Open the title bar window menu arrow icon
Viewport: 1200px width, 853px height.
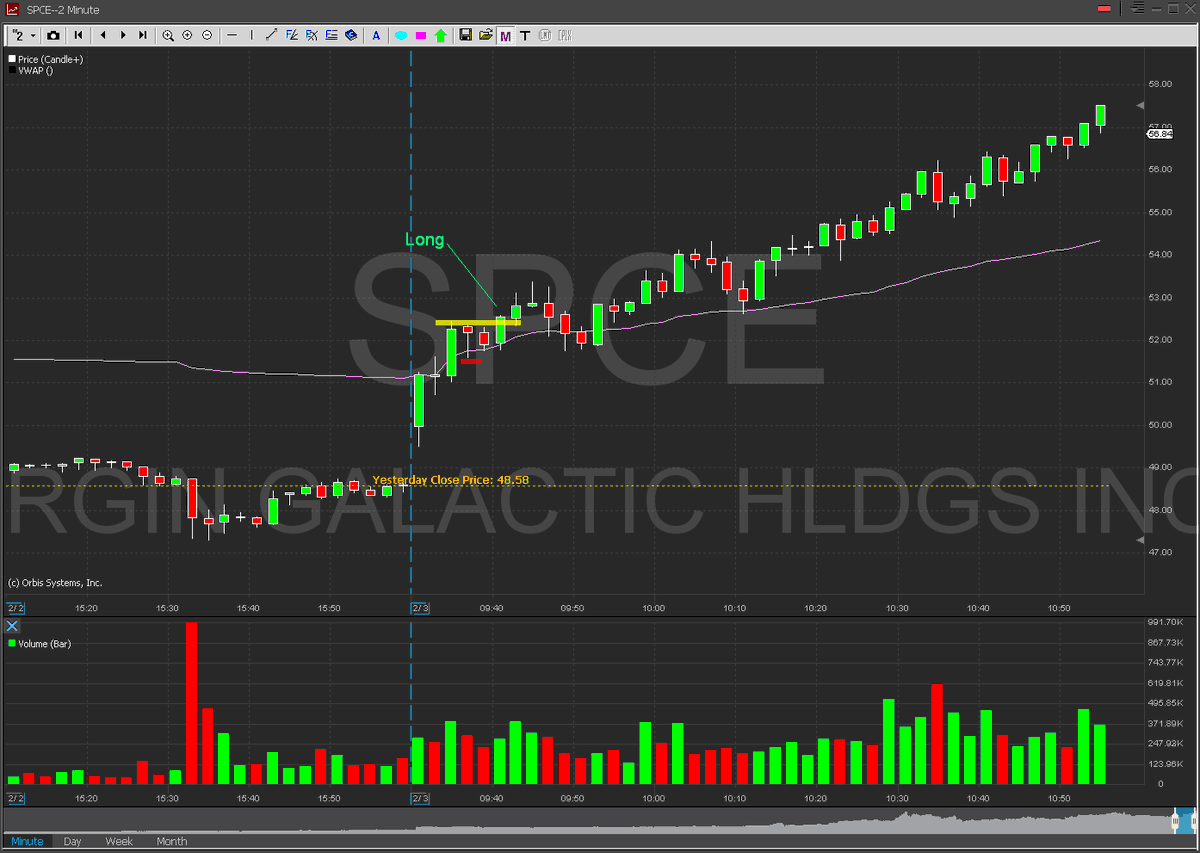1135,8
